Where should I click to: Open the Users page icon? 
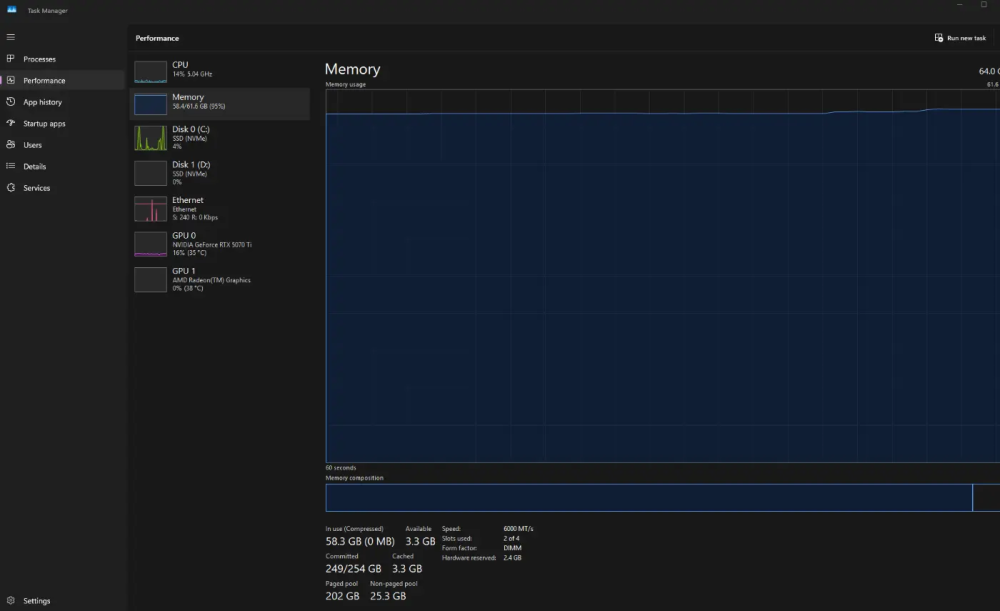(11, 145)
